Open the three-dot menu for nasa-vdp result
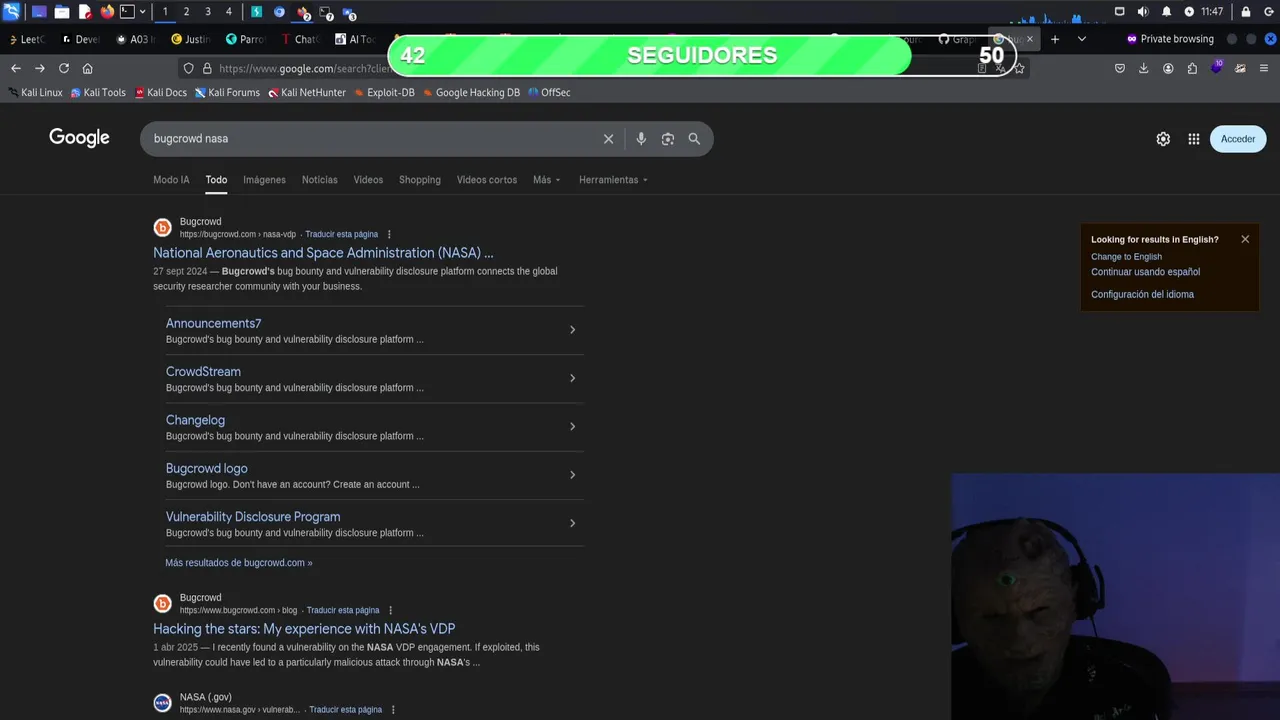 point(389,234)
